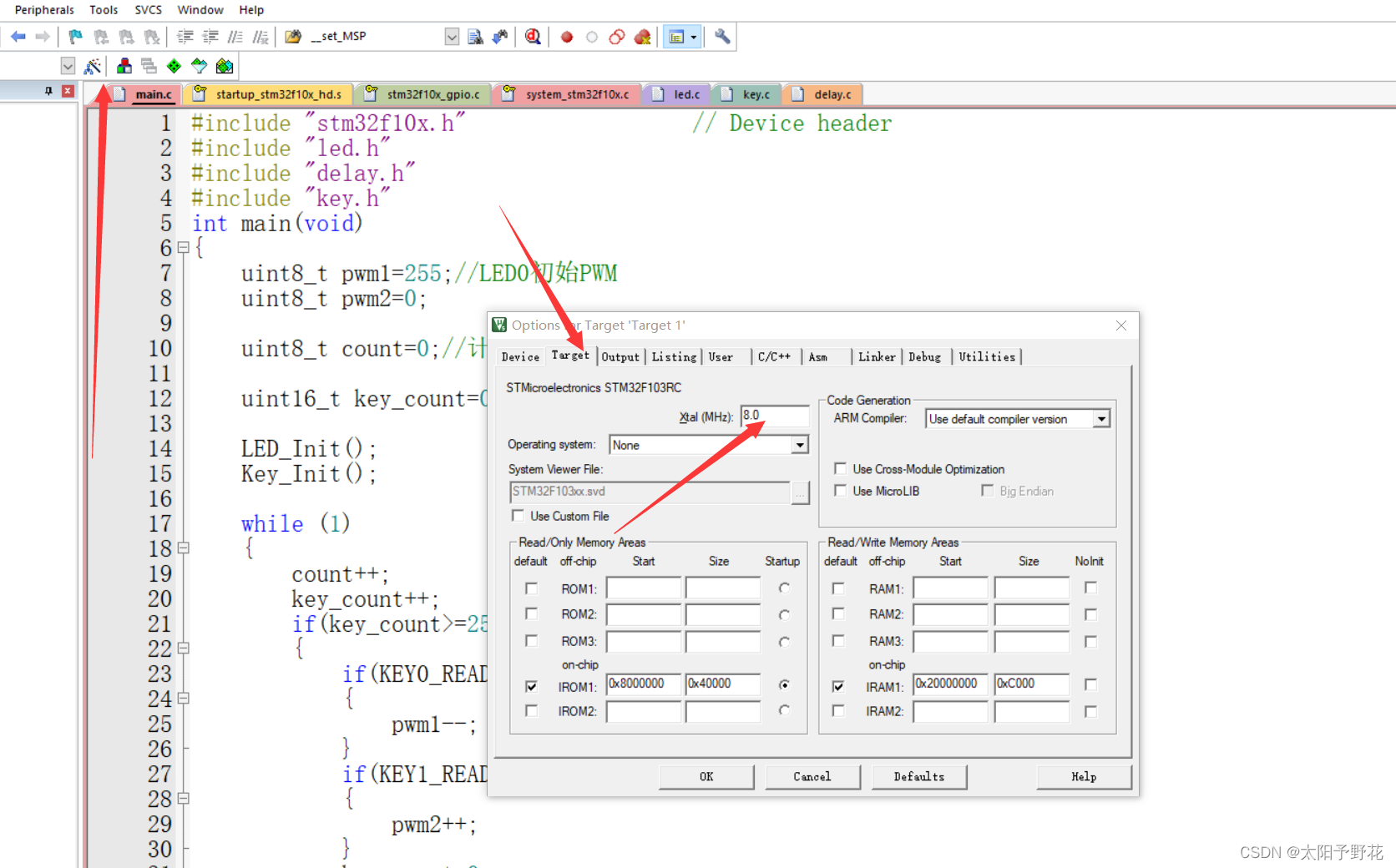Click the Find document search icon
This screenshot has height=868, width=1396.
point(475,37)
